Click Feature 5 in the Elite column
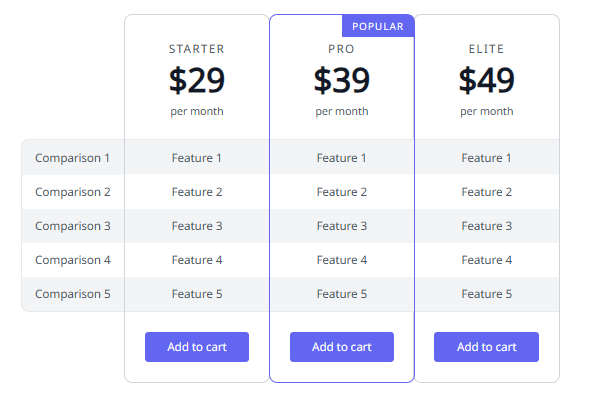Screen dimensions: 600x400 [487, 294]
